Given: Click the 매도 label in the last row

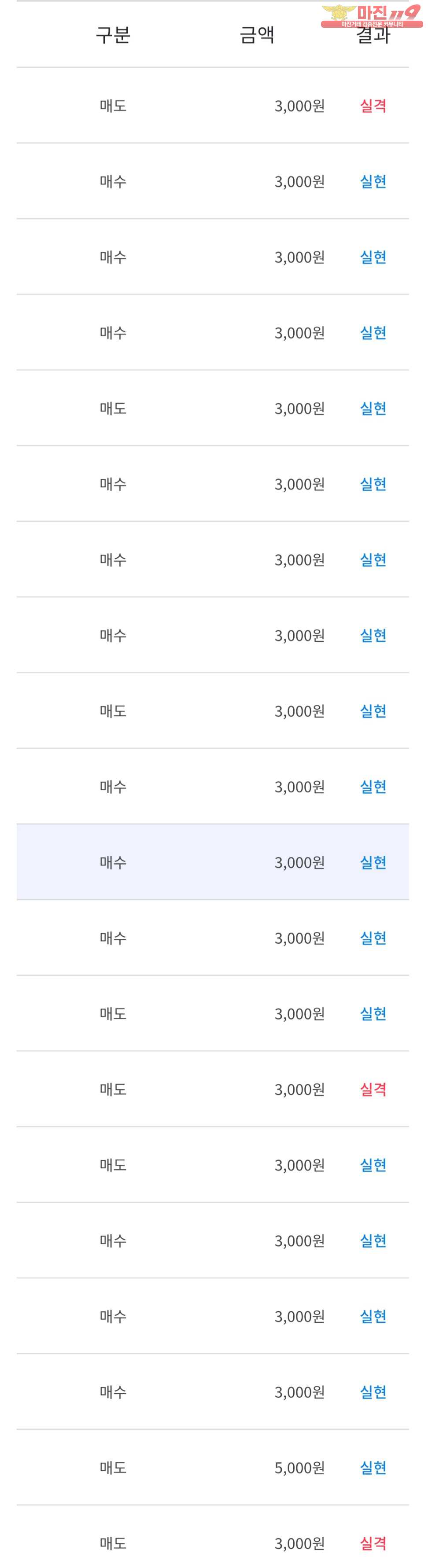Looking at the screenshot, I should pos(113,1543).
